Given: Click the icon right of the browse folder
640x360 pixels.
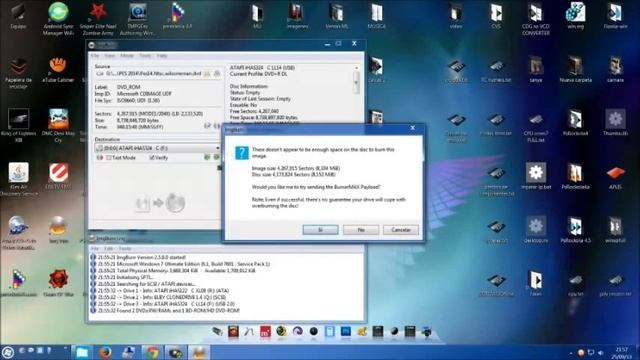Looking at the screenshot, I should click(x=217, y=73).
